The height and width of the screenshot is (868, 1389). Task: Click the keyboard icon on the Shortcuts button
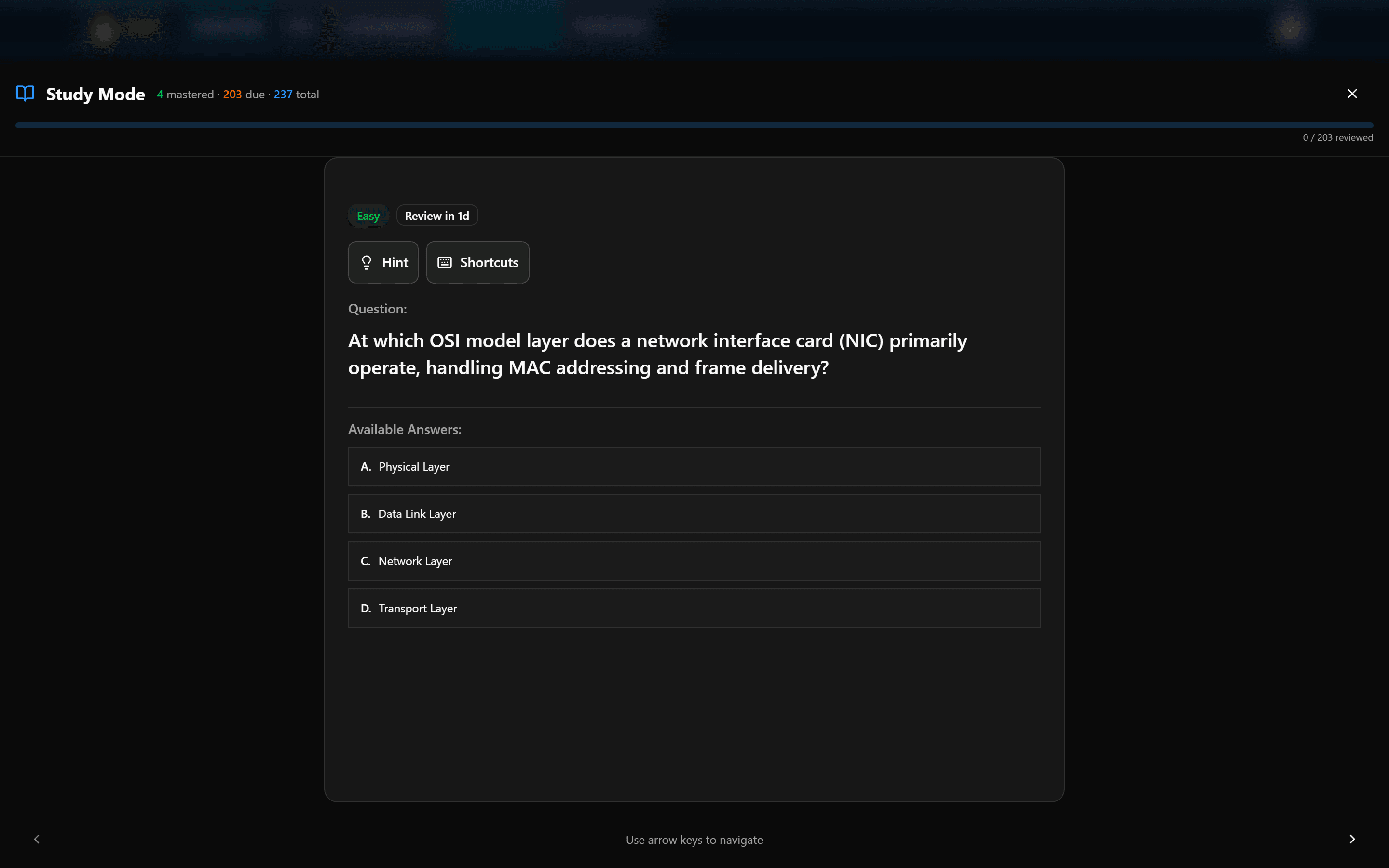[x=445, y=262]
